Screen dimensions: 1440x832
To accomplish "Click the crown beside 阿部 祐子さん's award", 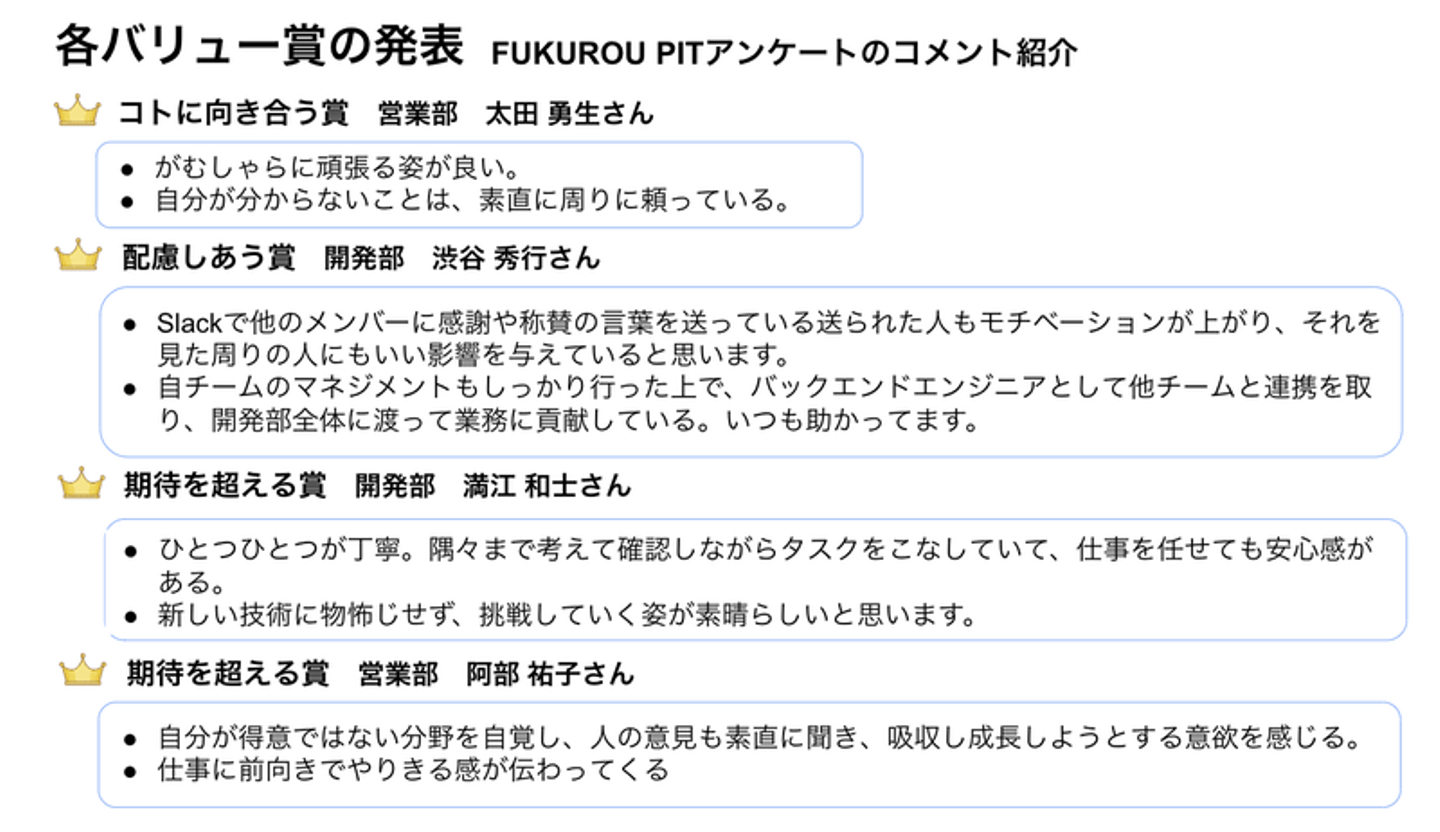I will 83,671.
